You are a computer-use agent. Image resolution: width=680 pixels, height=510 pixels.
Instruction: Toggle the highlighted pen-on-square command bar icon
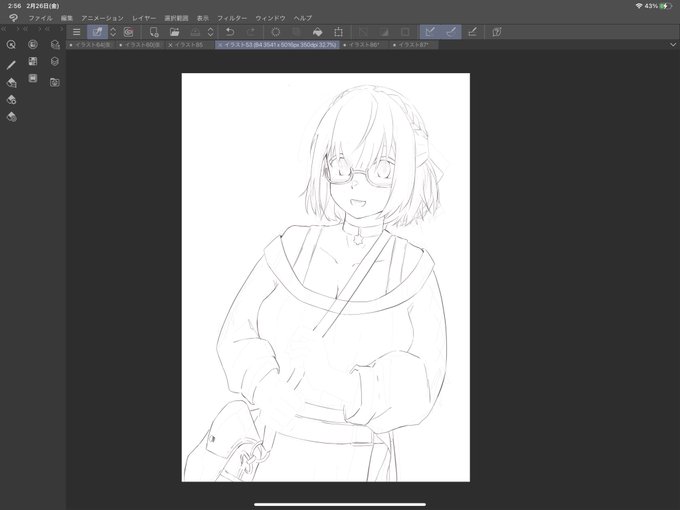pos(97,32)
